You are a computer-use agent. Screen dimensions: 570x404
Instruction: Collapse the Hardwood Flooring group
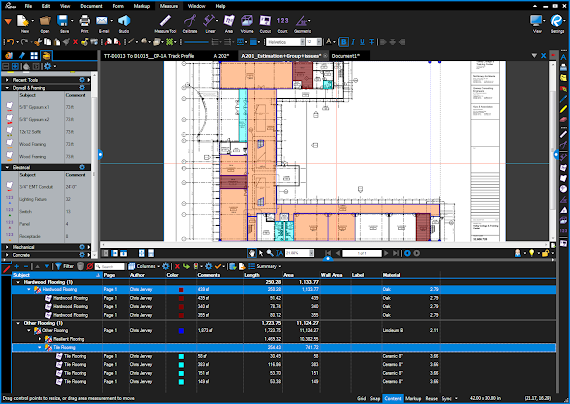point(18,282)
